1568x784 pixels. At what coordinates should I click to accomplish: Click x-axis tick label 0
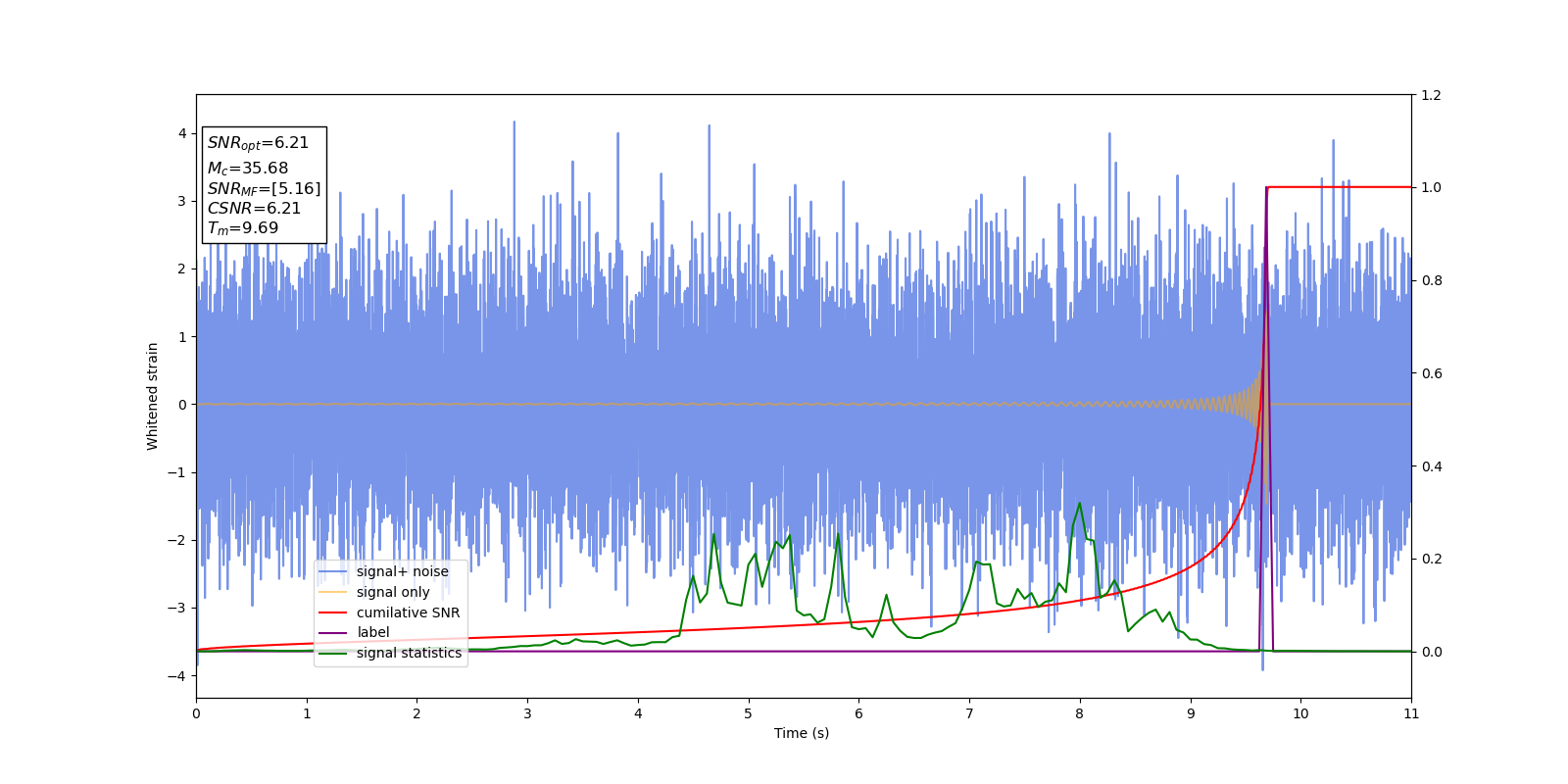click(196, 713)
